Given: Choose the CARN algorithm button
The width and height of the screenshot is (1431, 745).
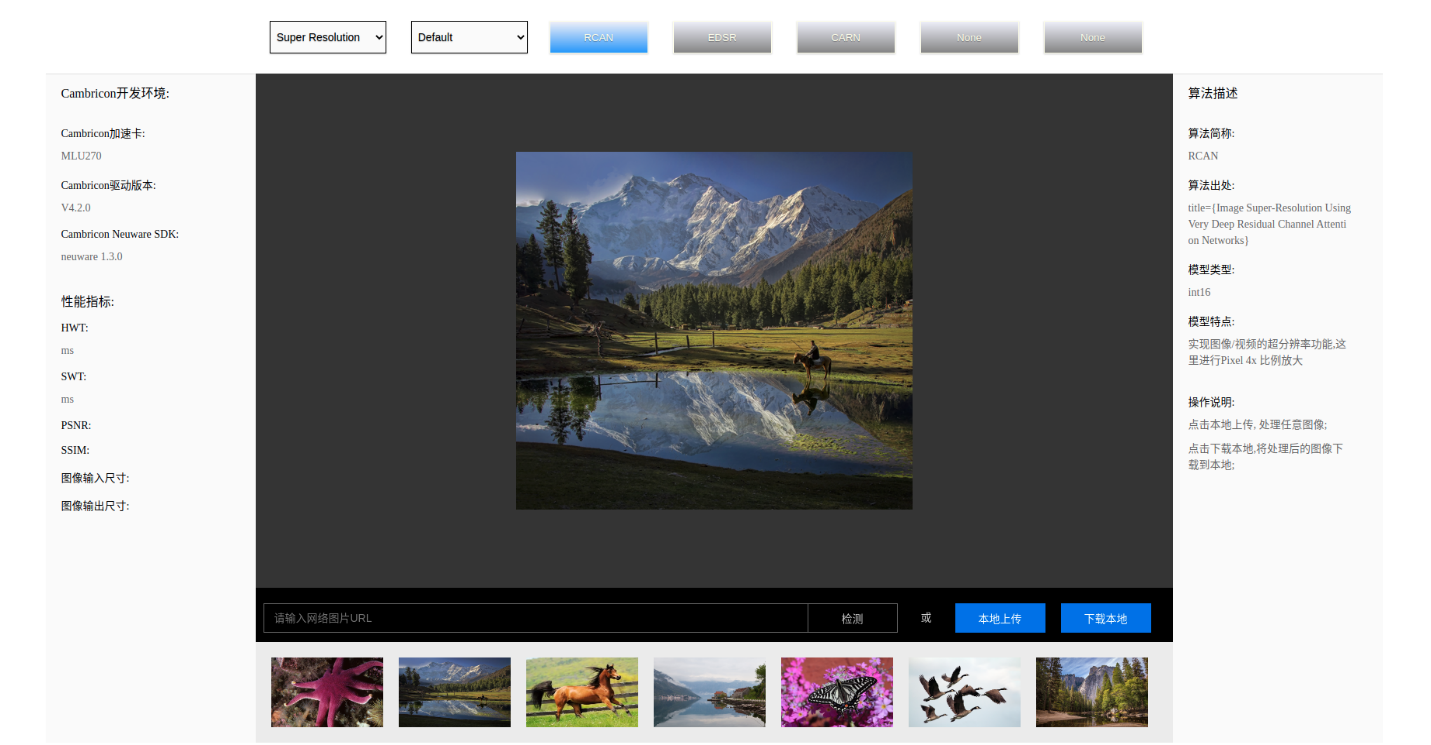Looking at the screenshot, I should tap(845, 38).
